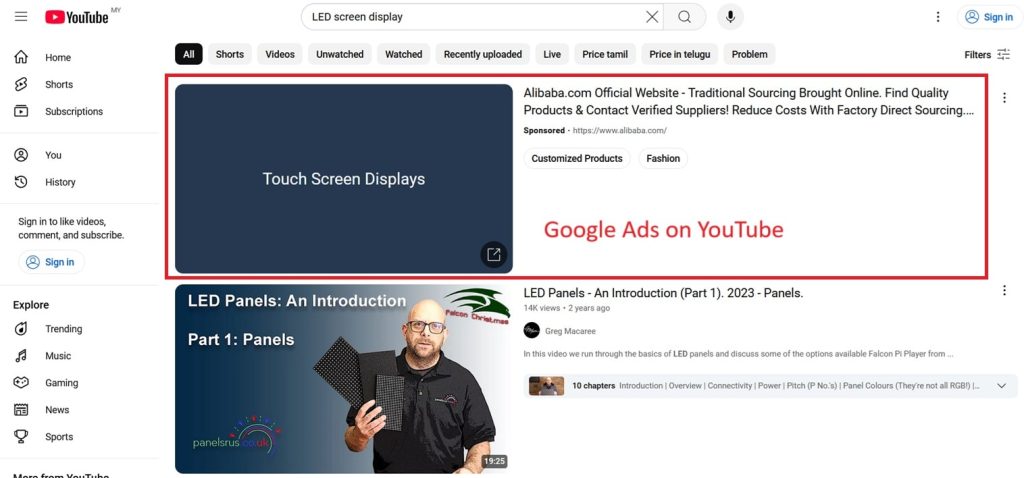The width and height of the screenshot is (1024, 478).
Task: Open Greg Macaree channel avatar
Action: click(532, 330)
